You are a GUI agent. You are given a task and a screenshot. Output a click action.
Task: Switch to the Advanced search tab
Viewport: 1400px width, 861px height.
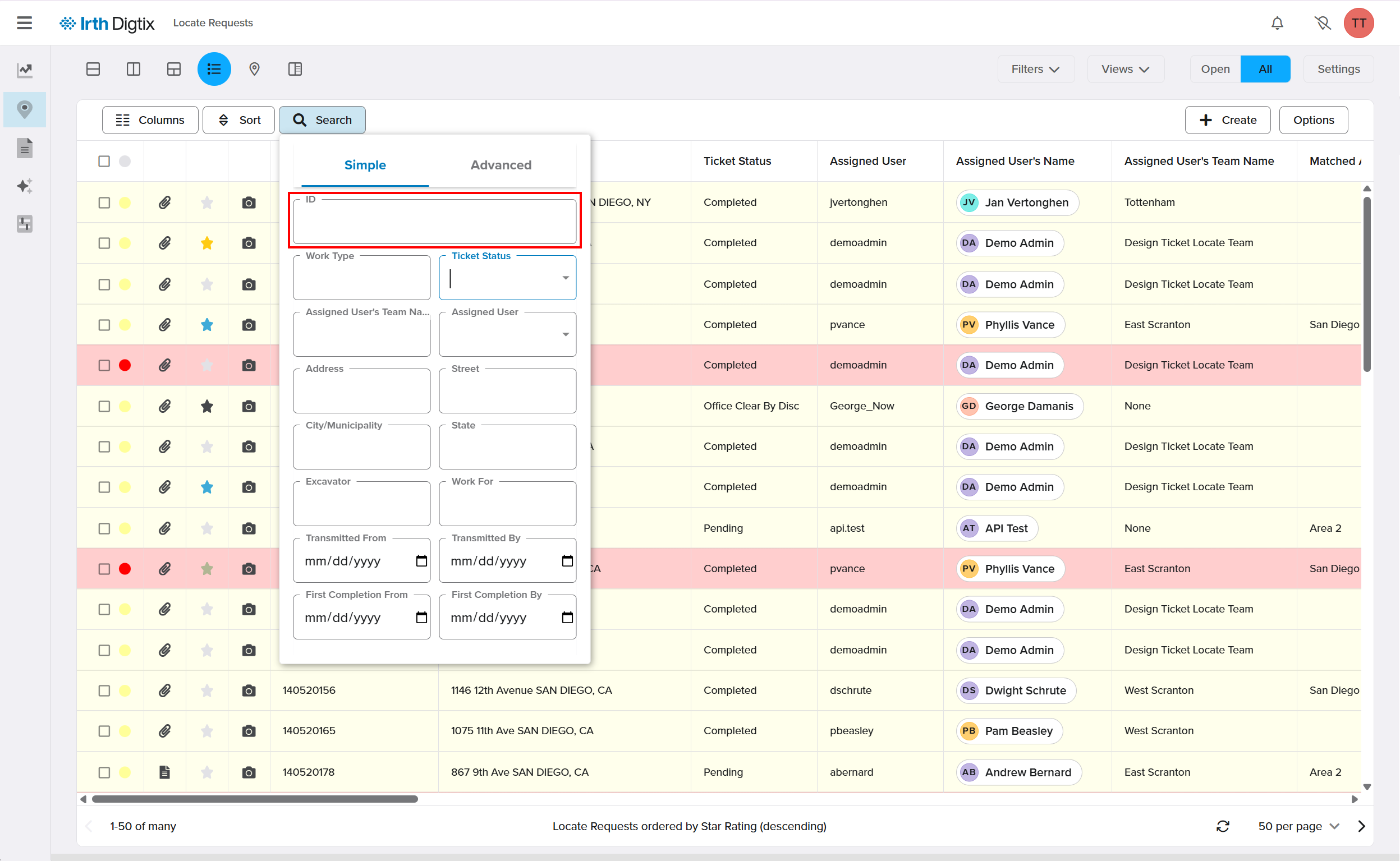point(501,165)
